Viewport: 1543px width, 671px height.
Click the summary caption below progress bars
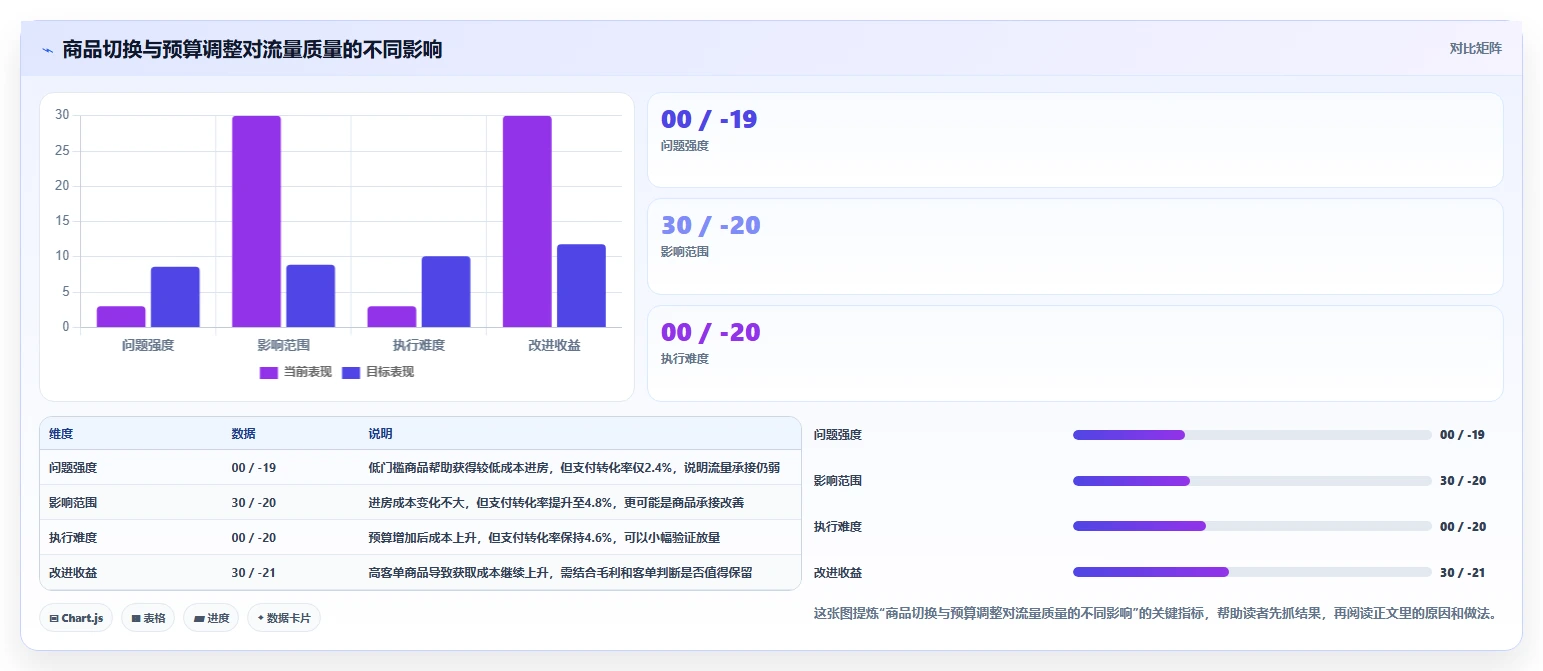click(x=1156, y=613)
